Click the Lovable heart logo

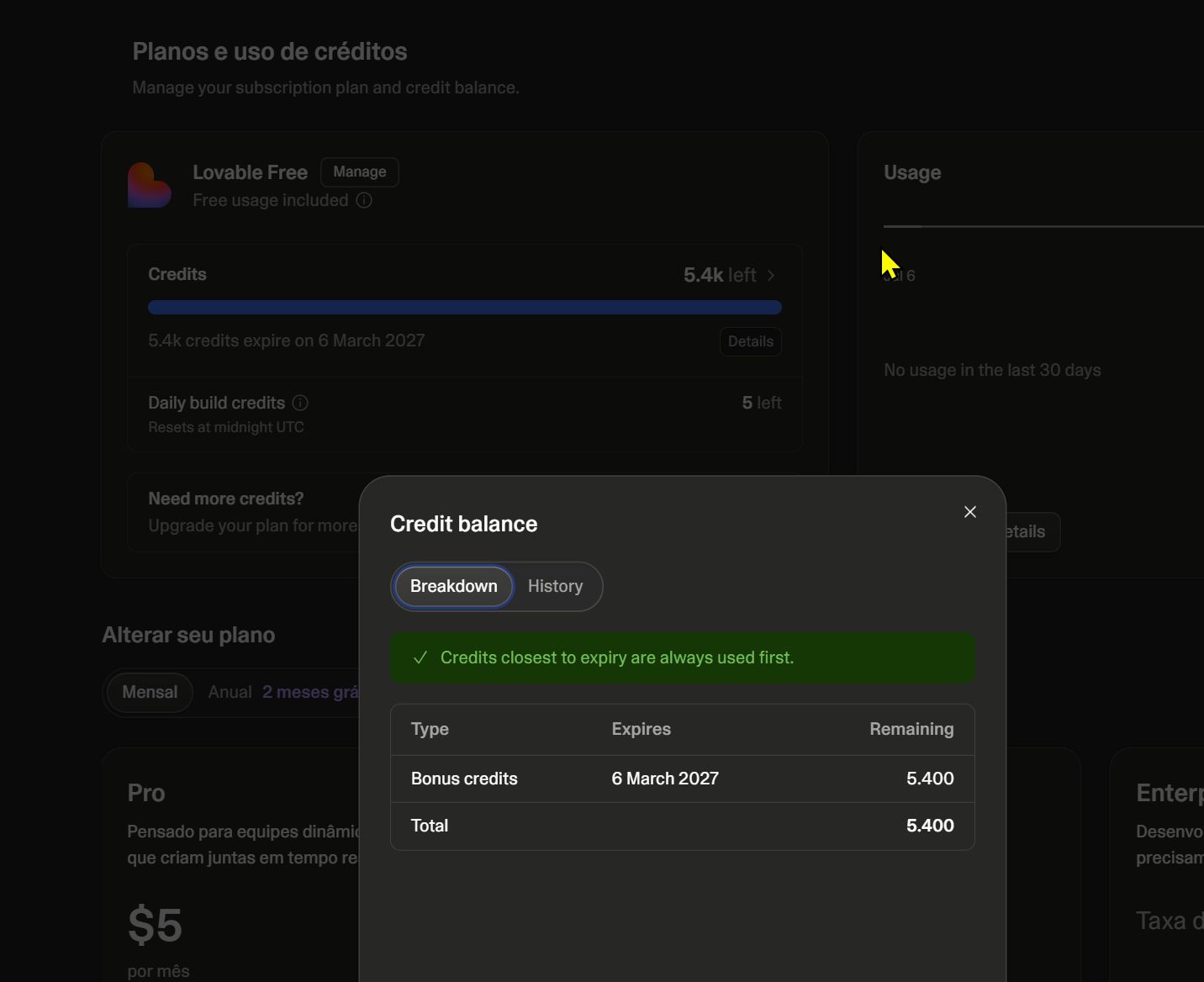tap(150, 185)
